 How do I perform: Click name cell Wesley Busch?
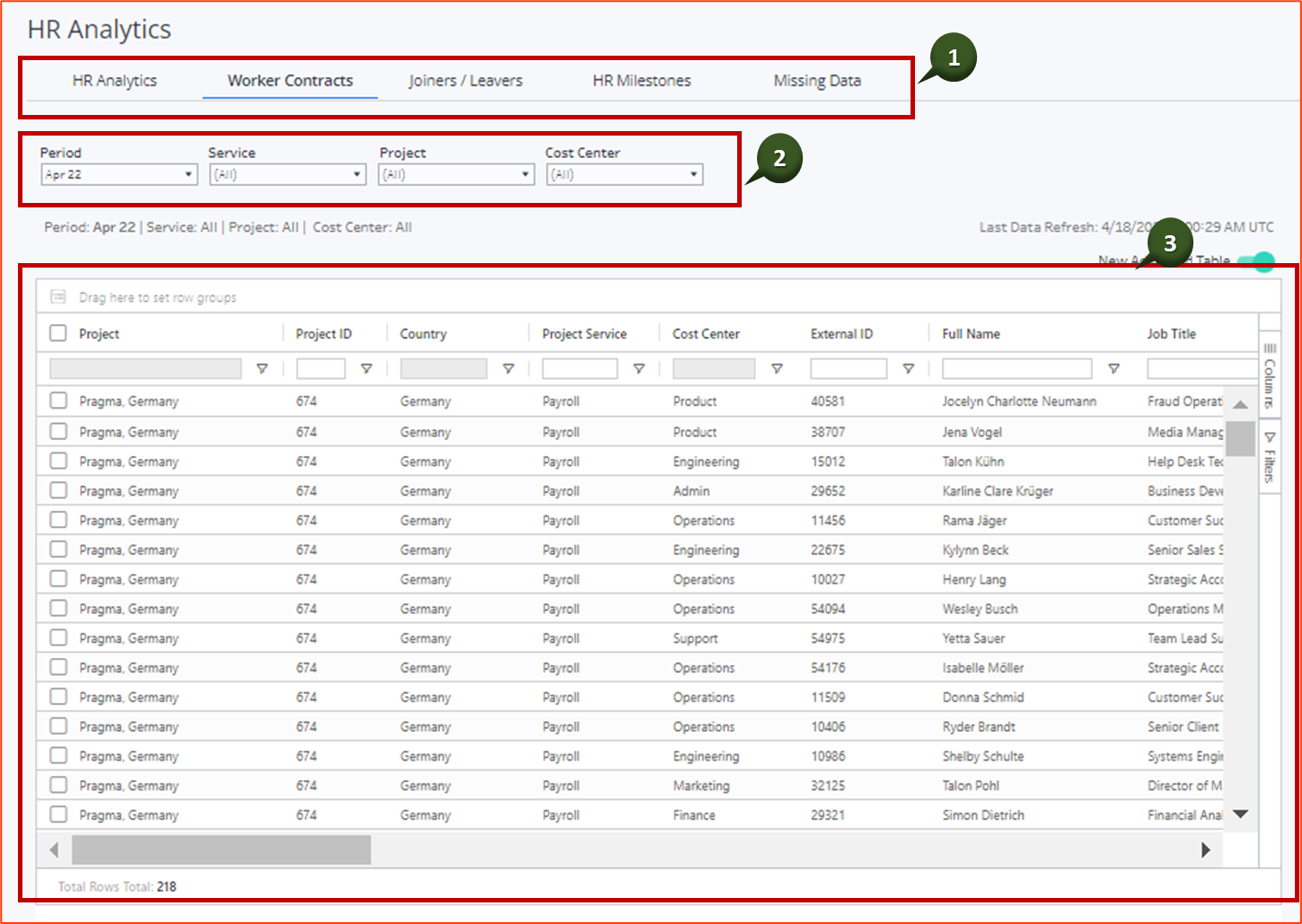coord(980,609)
